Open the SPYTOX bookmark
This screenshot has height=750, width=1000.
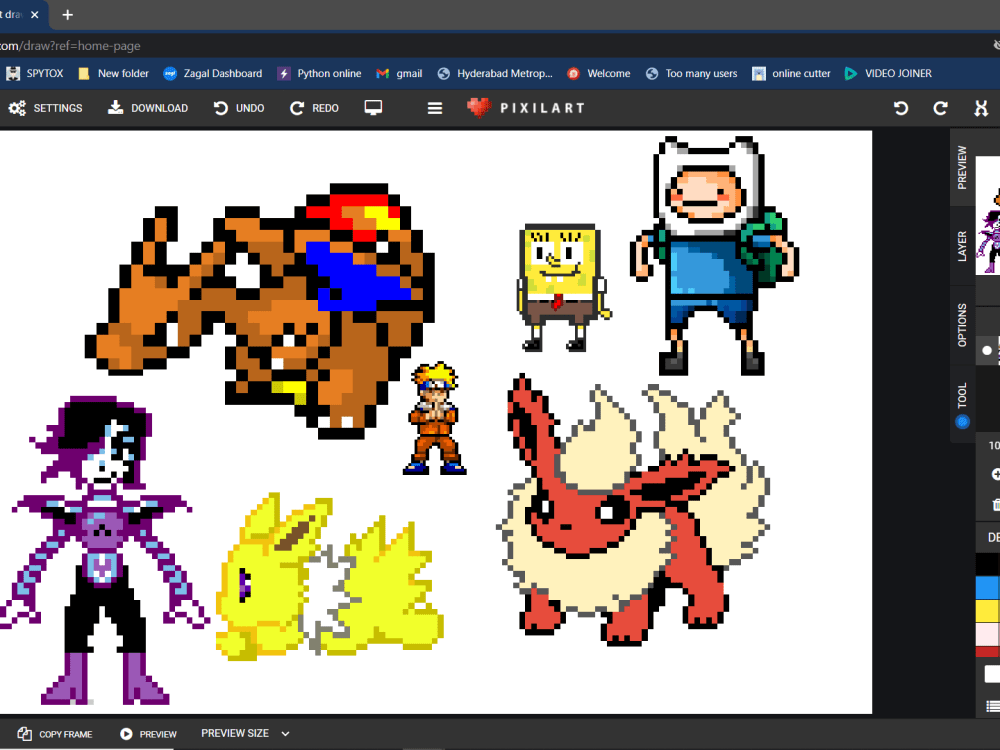[35, 73]
